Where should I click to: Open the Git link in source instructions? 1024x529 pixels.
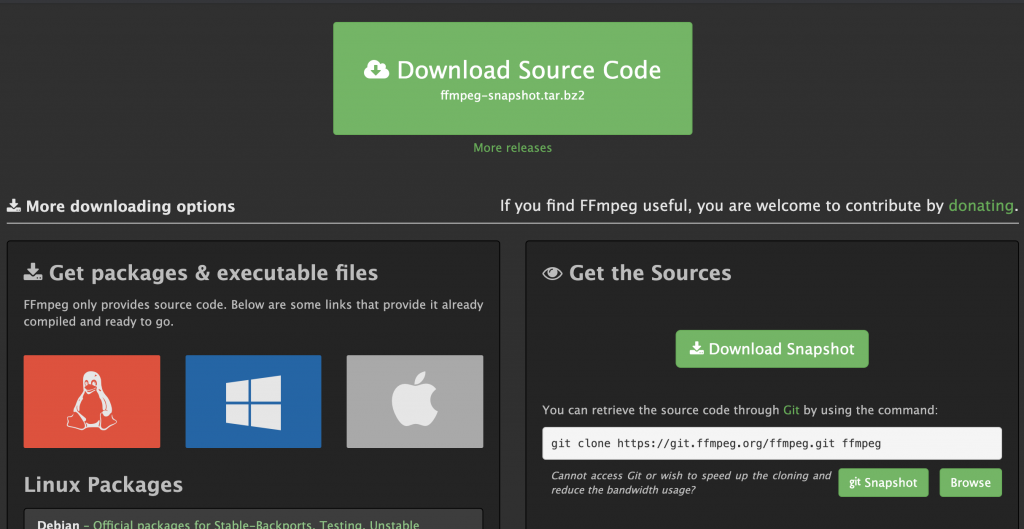tap(790, 410)
